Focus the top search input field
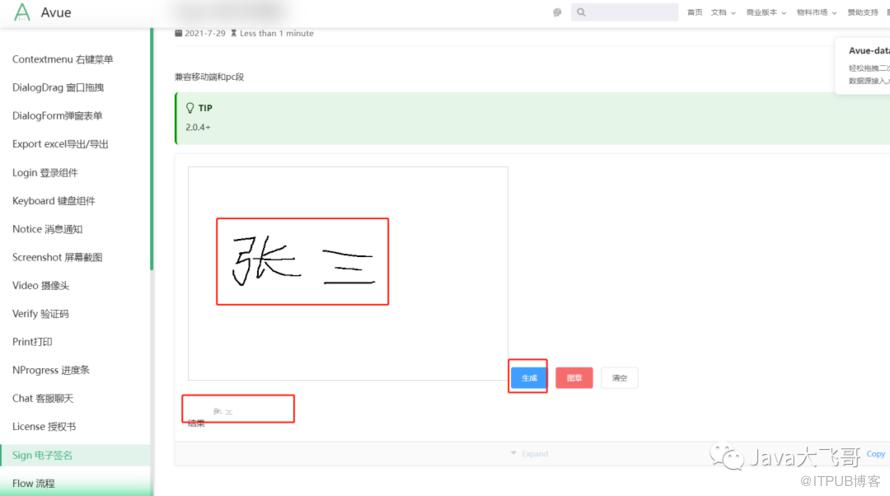890x496 pixels. point(624,12)
